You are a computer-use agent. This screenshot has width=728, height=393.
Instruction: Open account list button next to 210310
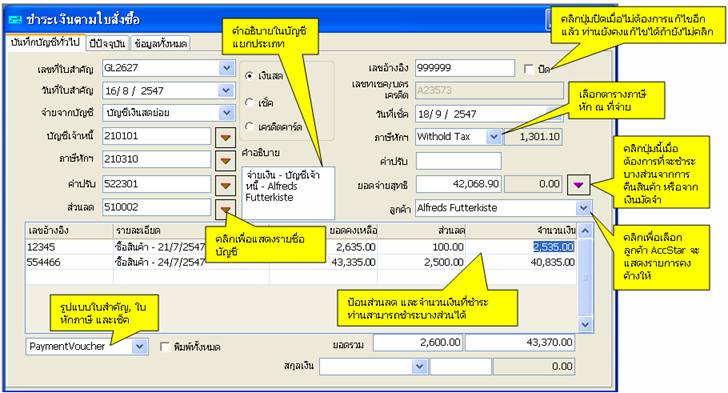click(226, 161)
